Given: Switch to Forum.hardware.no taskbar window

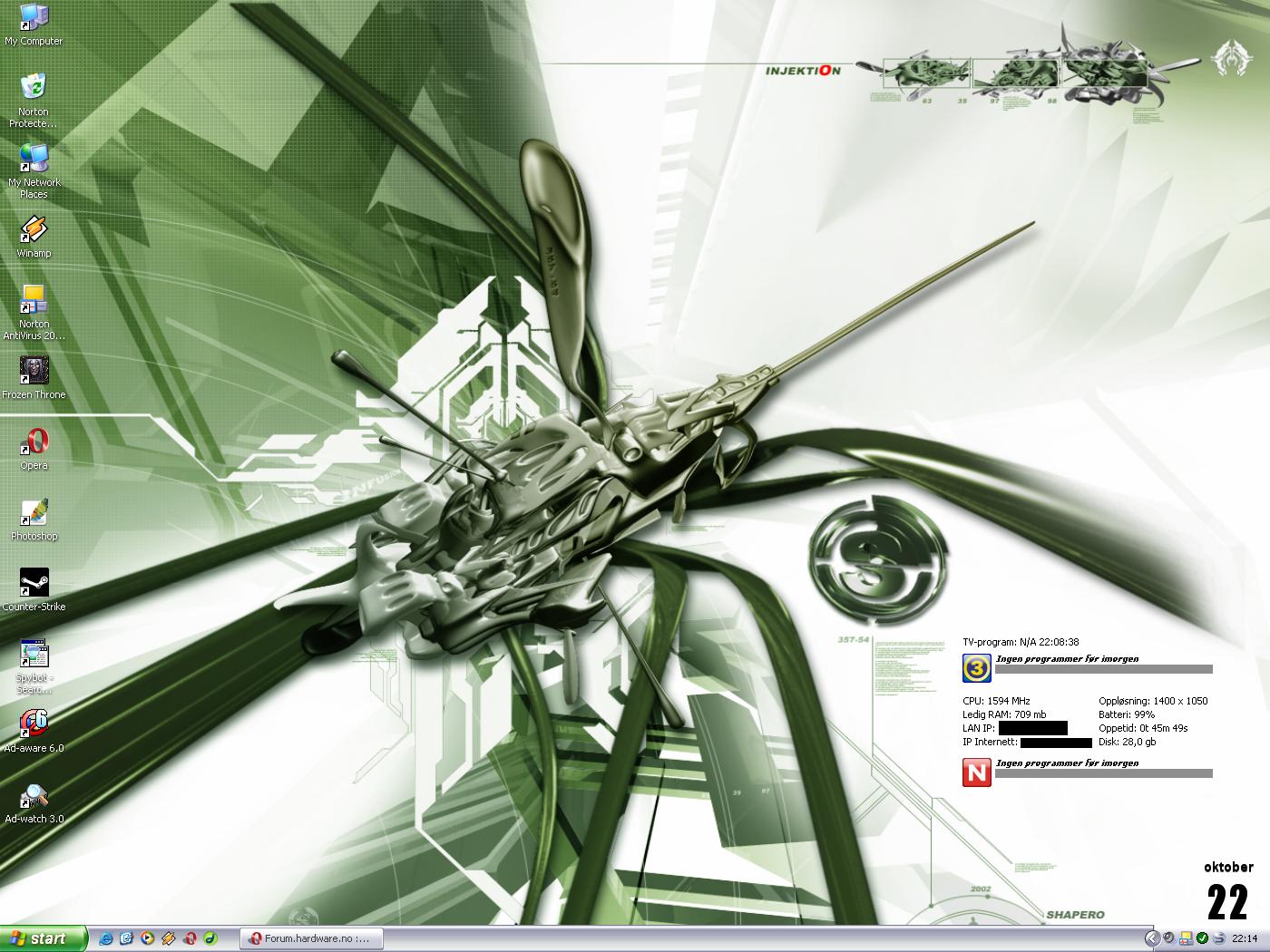Looking at the screenshot, I should (x=312, y=938).
